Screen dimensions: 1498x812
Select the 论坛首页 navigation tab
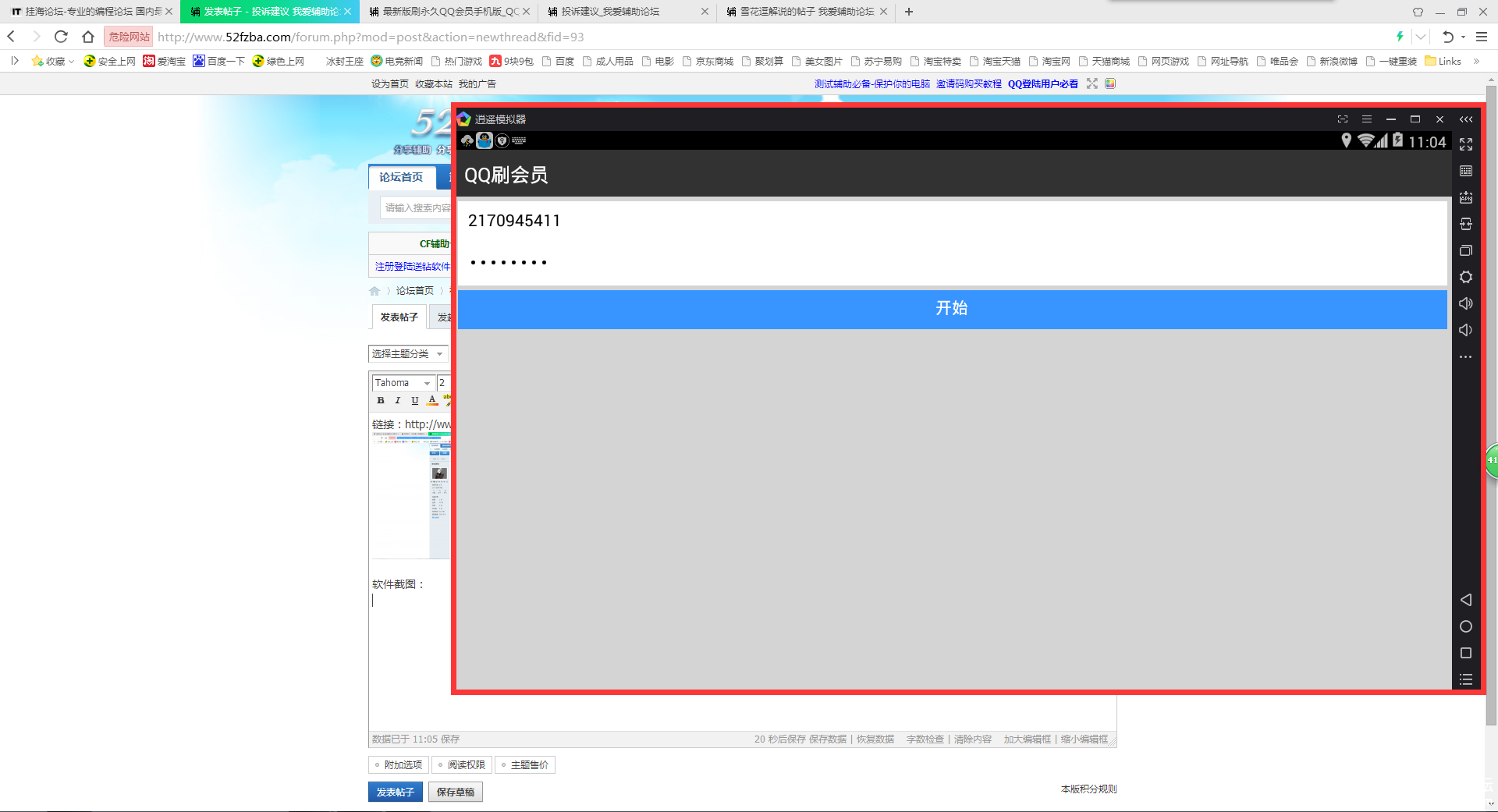tap(402, 177)
